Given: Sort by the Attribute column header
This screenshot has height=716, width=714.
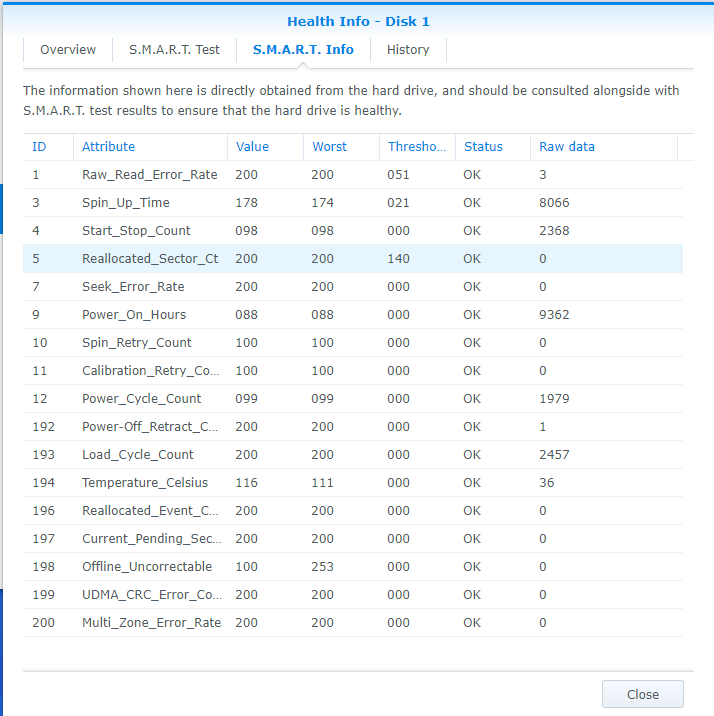Looking at the screenshot, I should click(x=150, y=147).
